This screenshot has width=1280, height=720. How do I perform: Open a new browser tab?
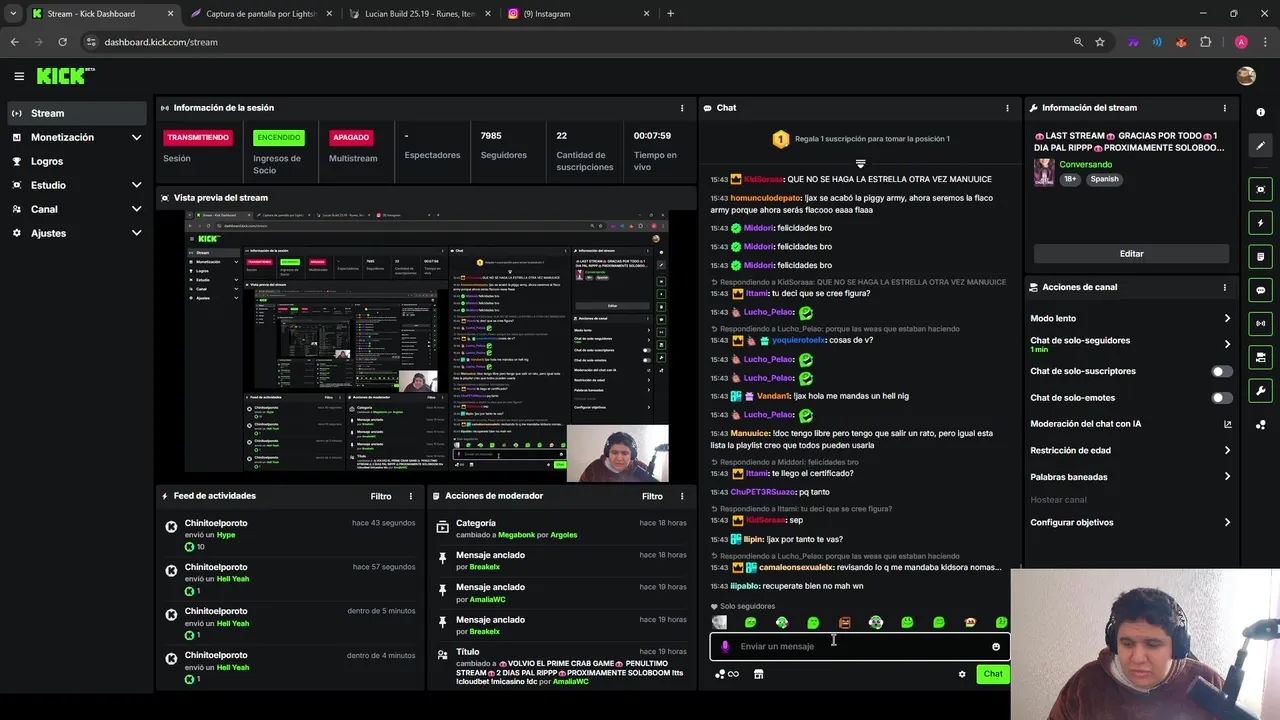670,14
